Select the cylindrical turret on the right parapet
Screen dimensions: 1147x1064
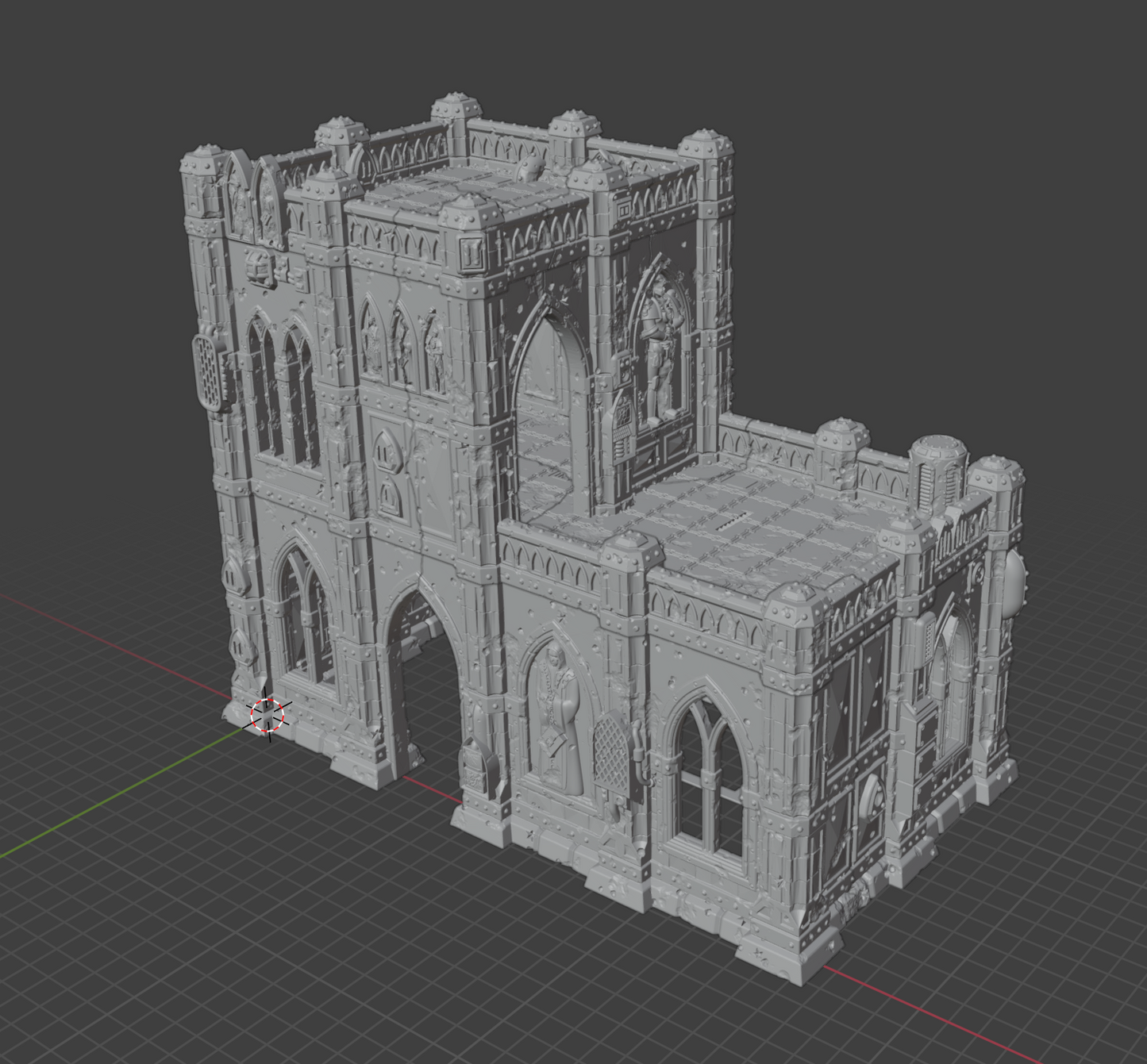pyautogui.click(x=937, y=471)
